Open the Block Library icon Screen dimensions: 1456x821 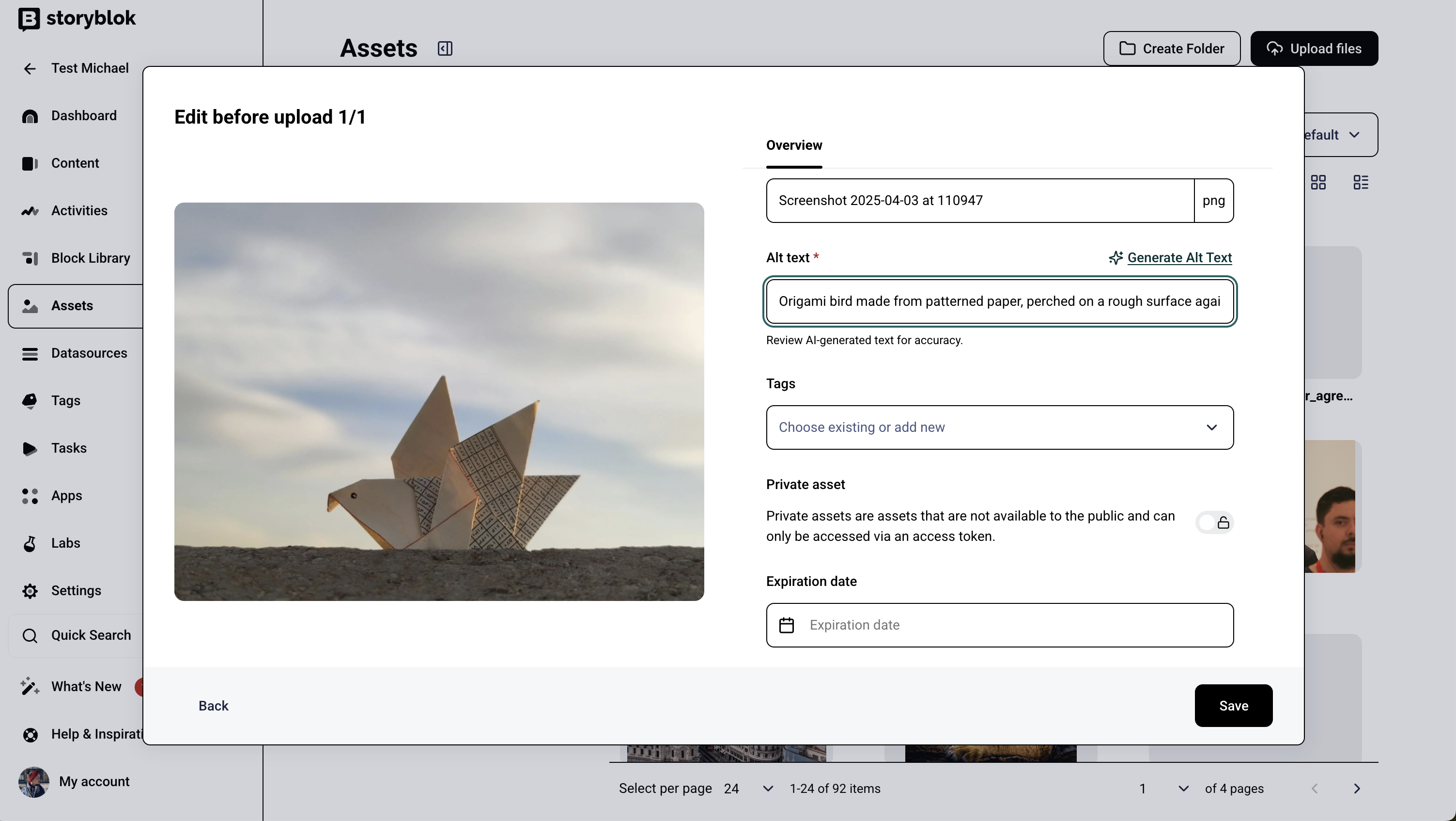click(30, 258)
